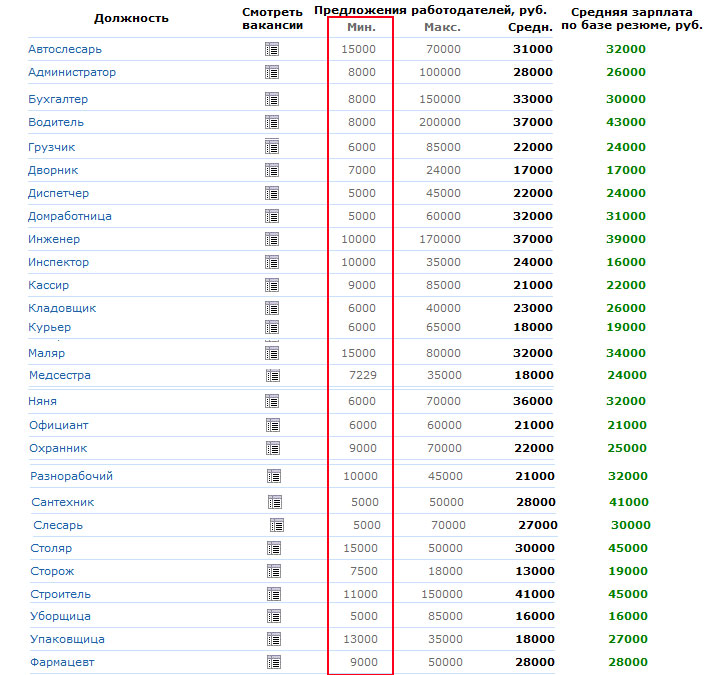Click the vacancies icon for Инженер

pos(271,240)
